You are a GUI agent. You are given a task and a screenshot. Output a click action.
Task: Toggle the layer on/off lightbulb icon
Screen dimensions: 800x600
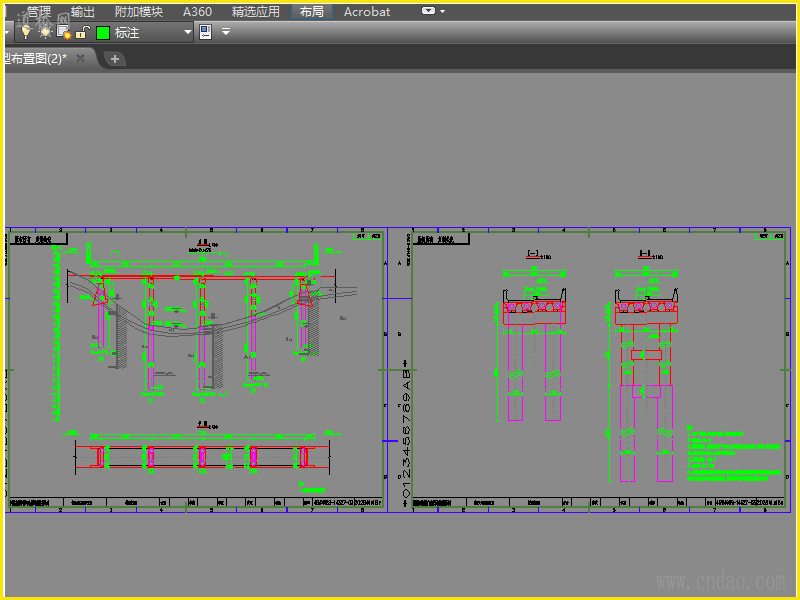tap(26, 32)
